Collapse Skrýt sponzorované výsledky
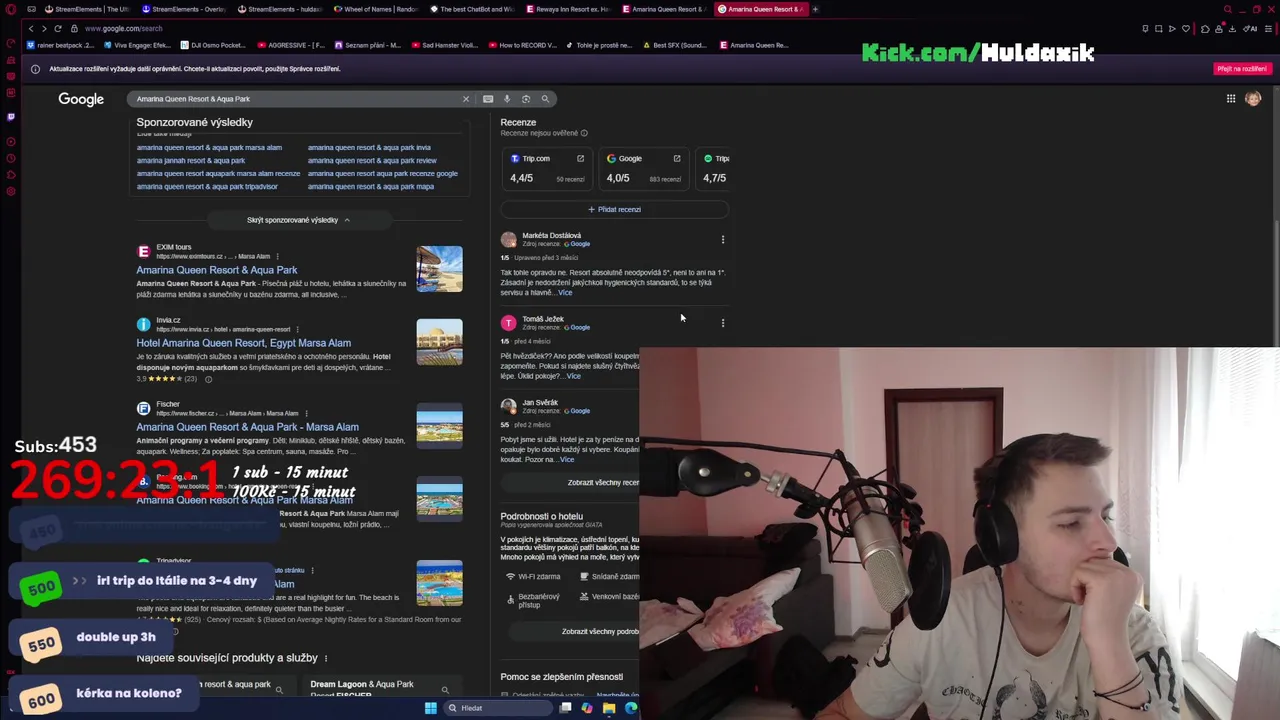1280x720 pixels. point(298,220)
